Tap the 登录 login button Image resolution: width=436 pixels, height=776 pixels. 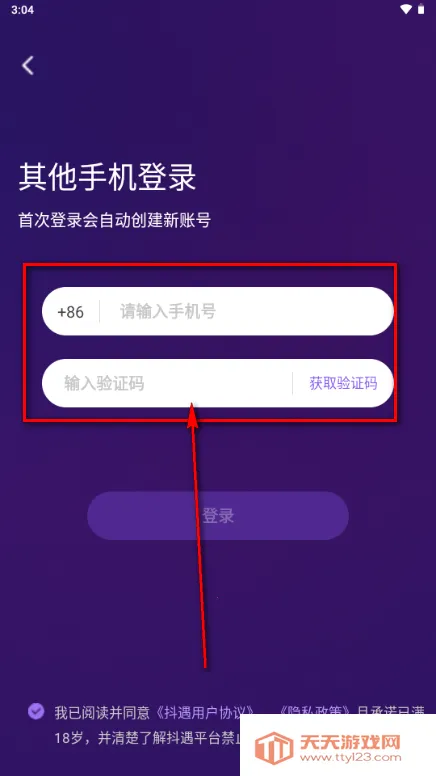[218, 515]
